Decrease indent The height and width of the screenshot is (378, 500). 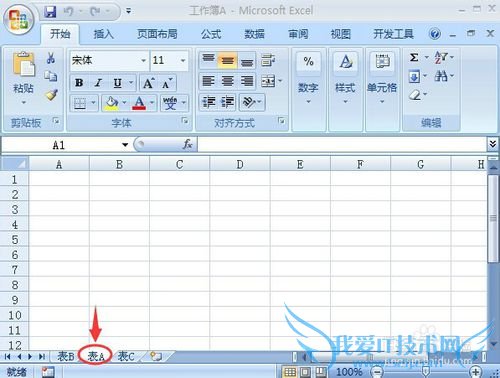coord(209,102)
